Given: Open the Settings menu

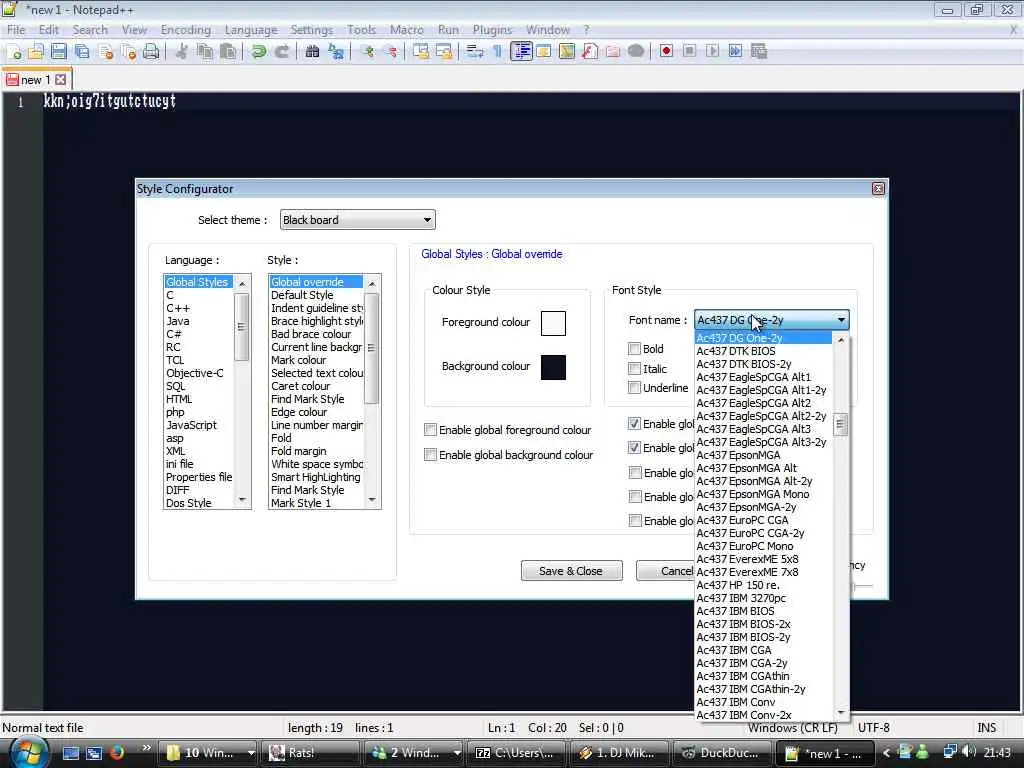Looking at the screenshot, I should pyautogui.click(x=312, y=30).
